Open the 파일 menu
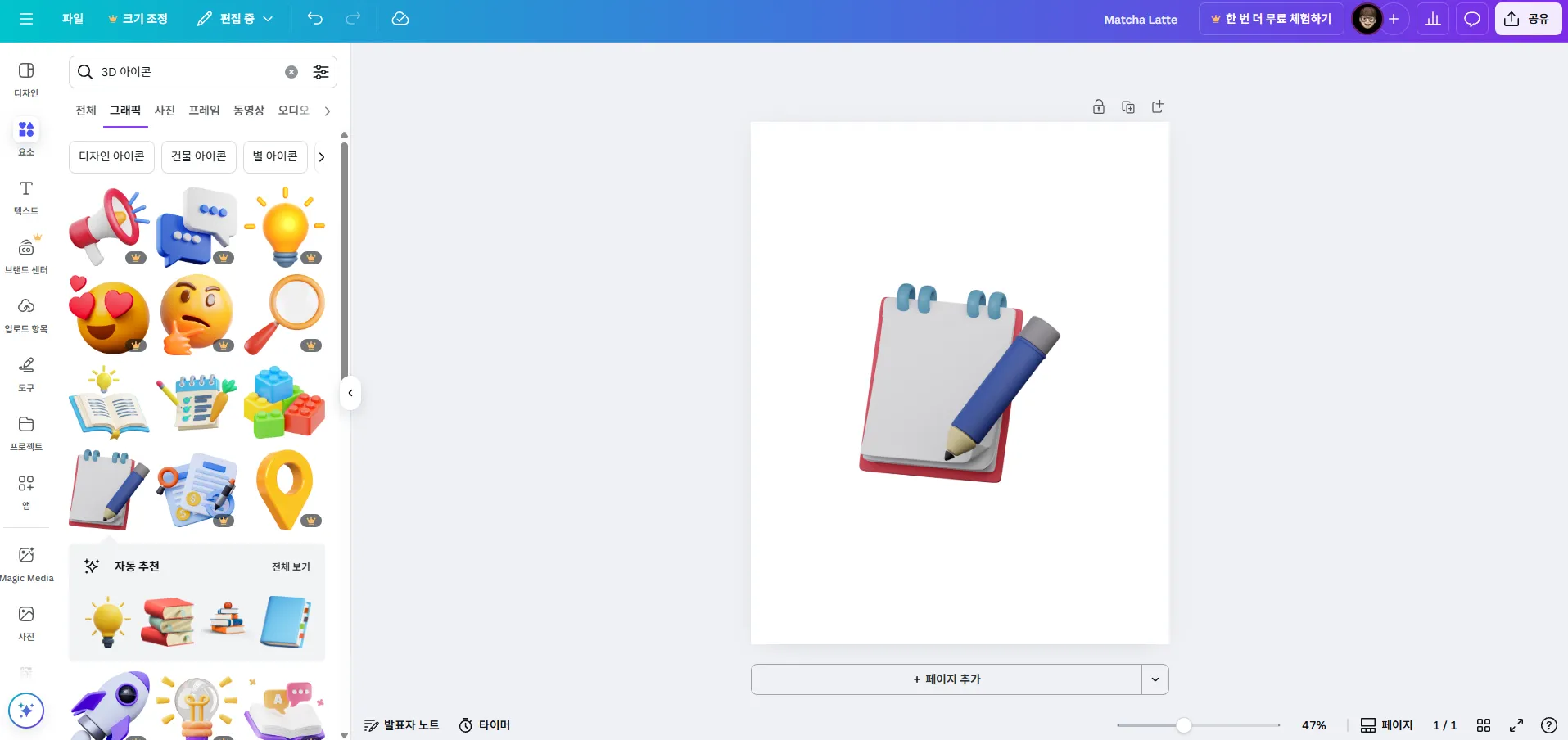1568x740 pixels. pos(73,19)
